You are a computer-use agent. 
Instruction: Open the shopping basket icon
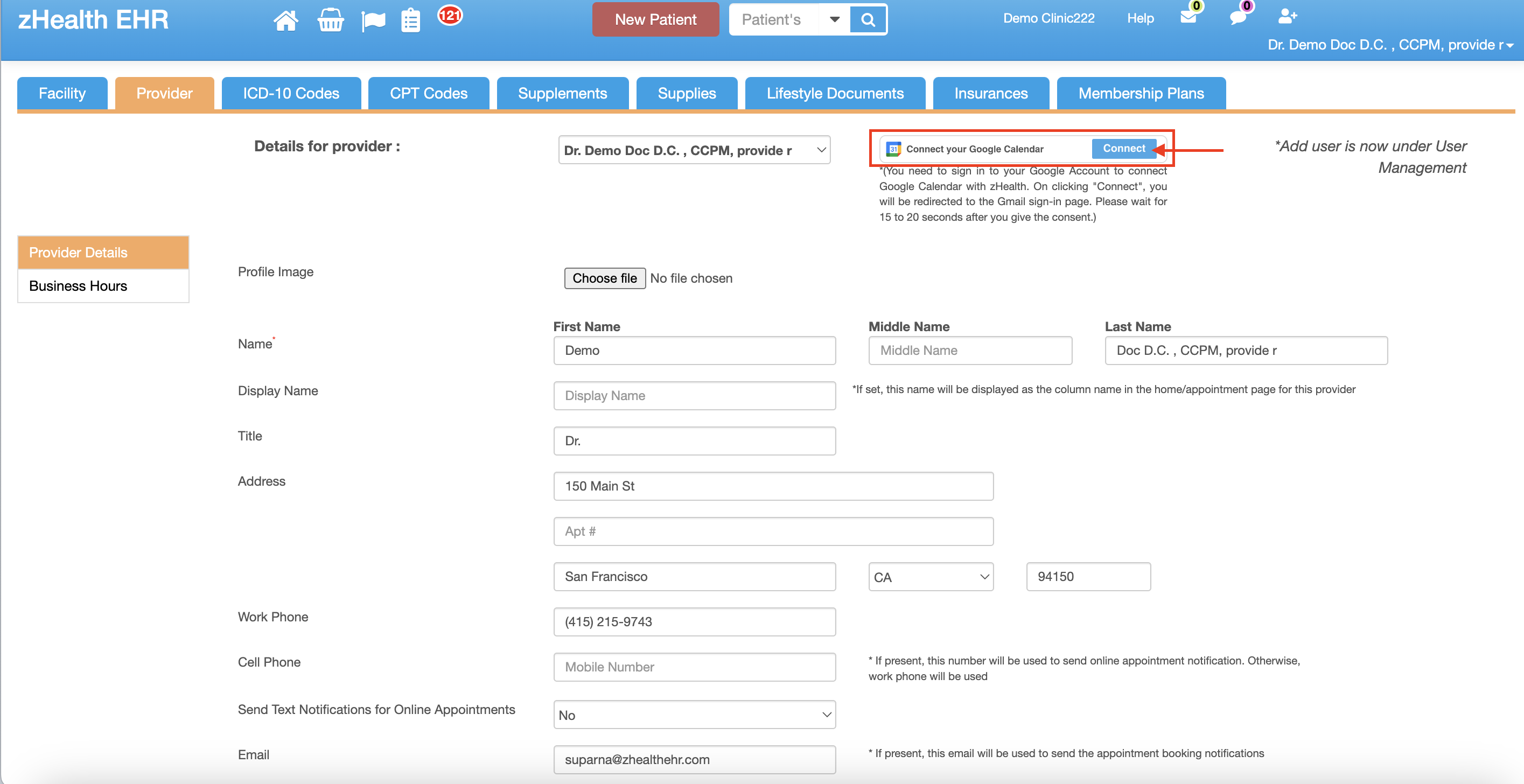pyautogui.click(x=330, y=20)
